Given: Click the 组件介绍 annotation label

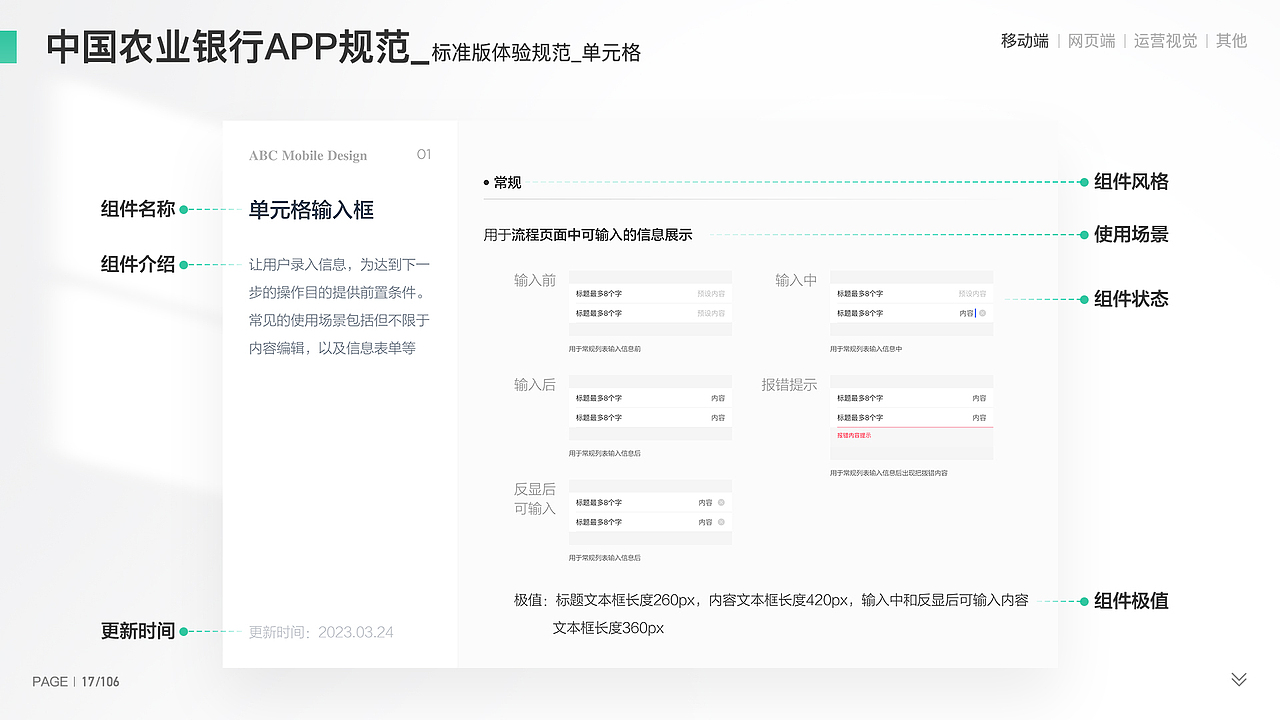Looking at the screenshot, I should pos(138,264).
